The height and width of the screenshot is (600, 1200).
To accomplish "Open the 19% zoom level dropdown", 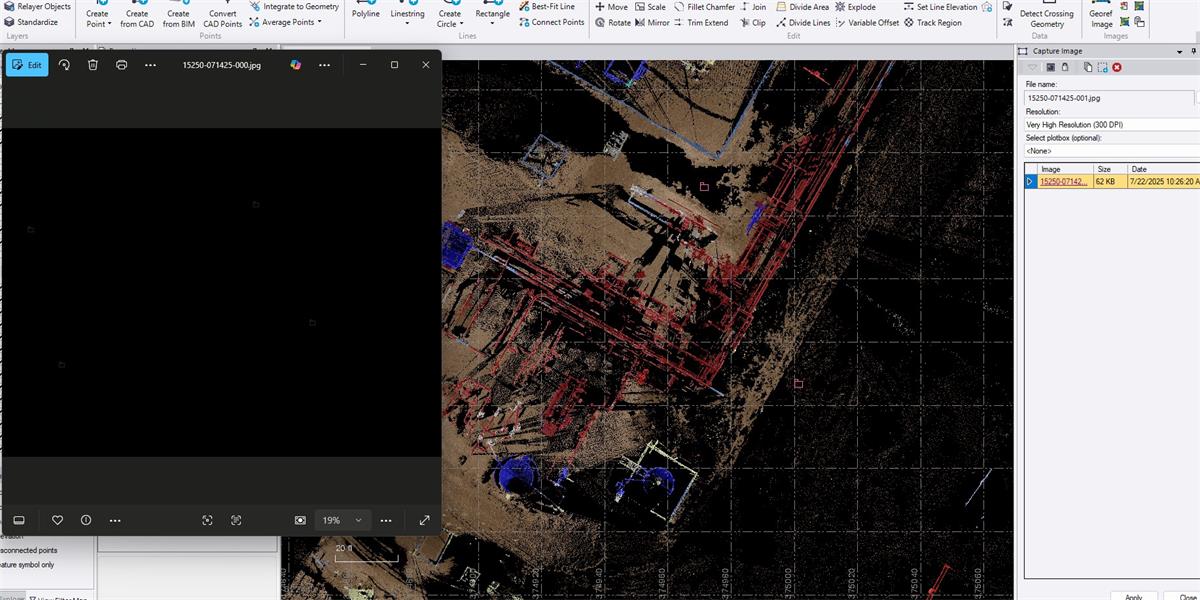I will 358,520.
